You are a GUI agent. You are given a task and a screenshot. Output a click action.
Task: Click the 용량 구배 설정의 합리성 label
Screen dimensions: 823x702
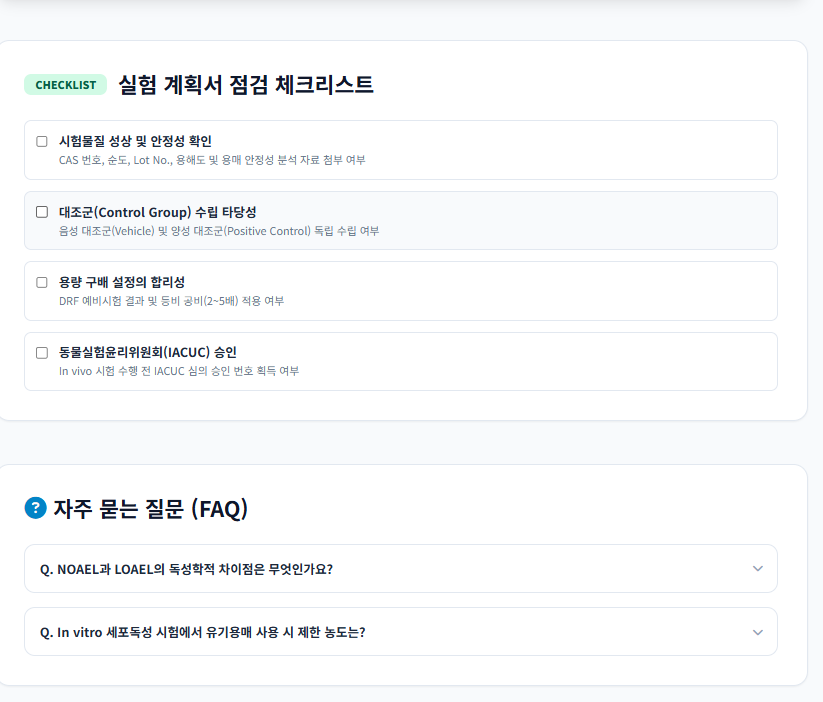tap(122, 282)
